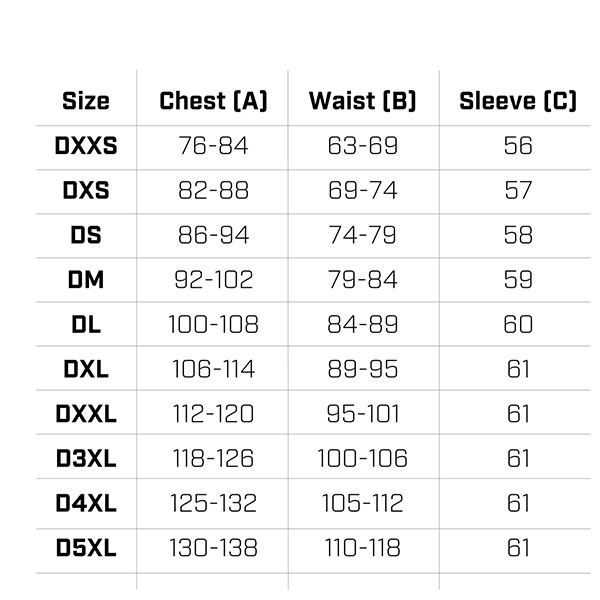Select waist value 63-69
The image size is (600, 600).
coord(362,146)
